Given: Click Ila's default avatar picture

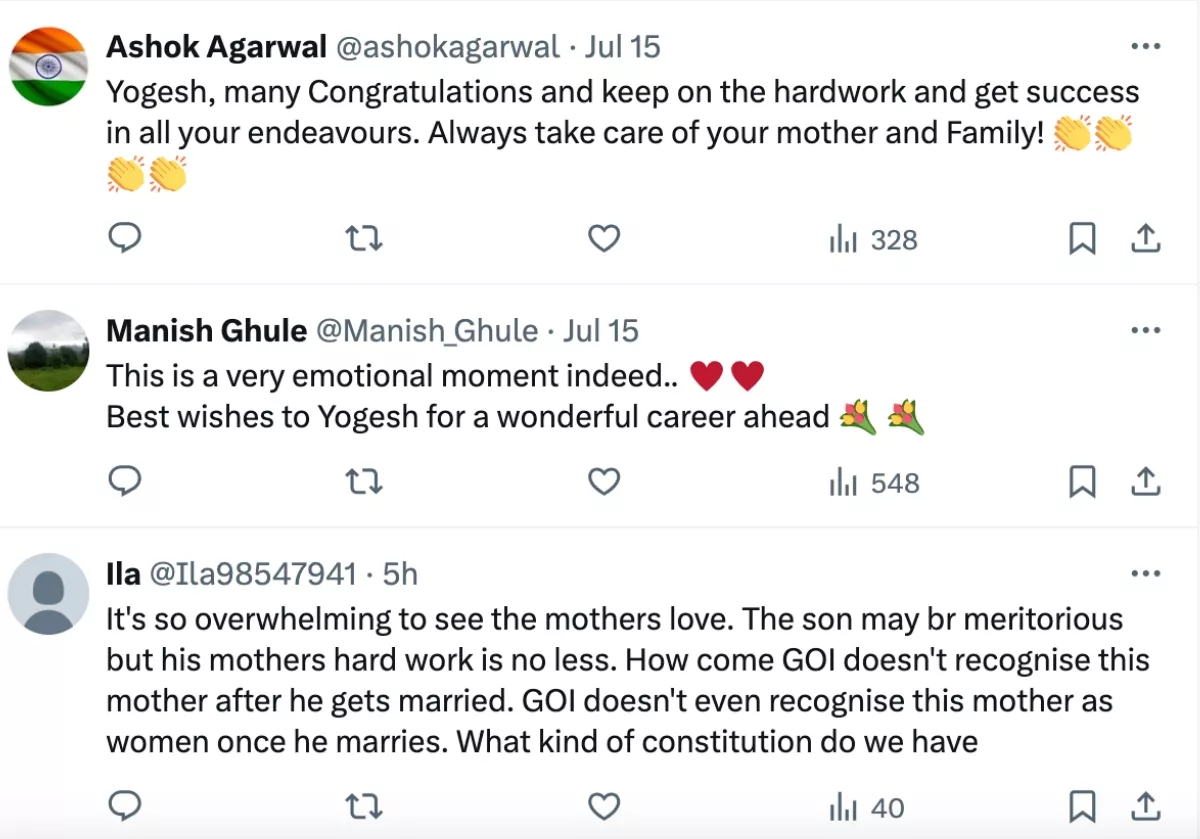Looking at the screenshot, I should click(x=49, y=593).
